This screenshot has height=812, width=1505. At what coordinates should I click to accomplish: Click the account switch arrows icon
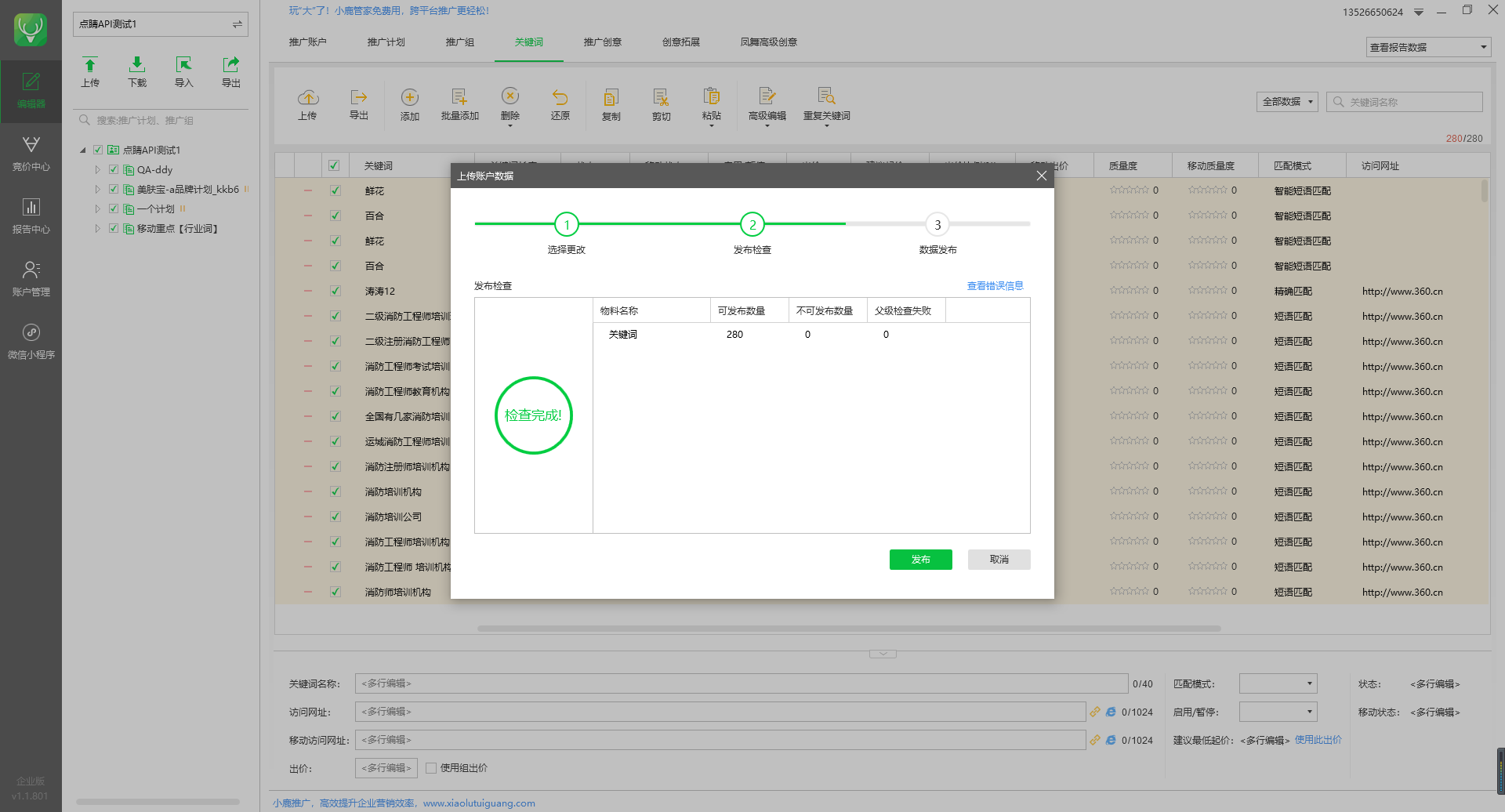(x=237, y=24)
